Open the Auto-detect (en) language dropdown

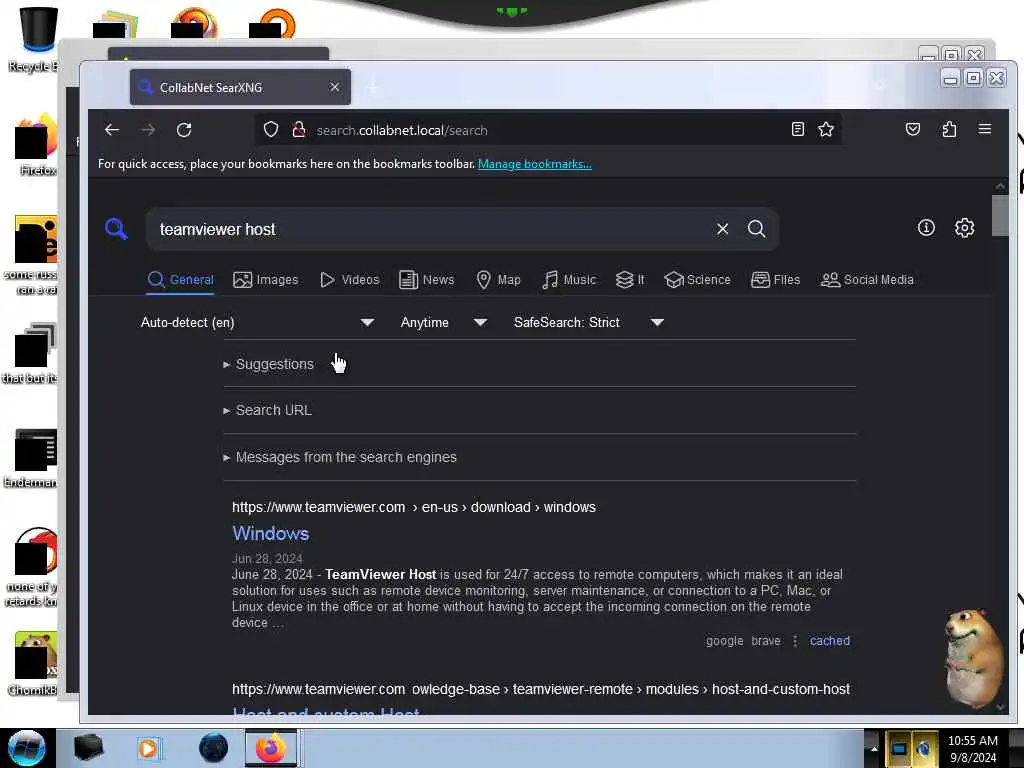[x=257, y=322]
